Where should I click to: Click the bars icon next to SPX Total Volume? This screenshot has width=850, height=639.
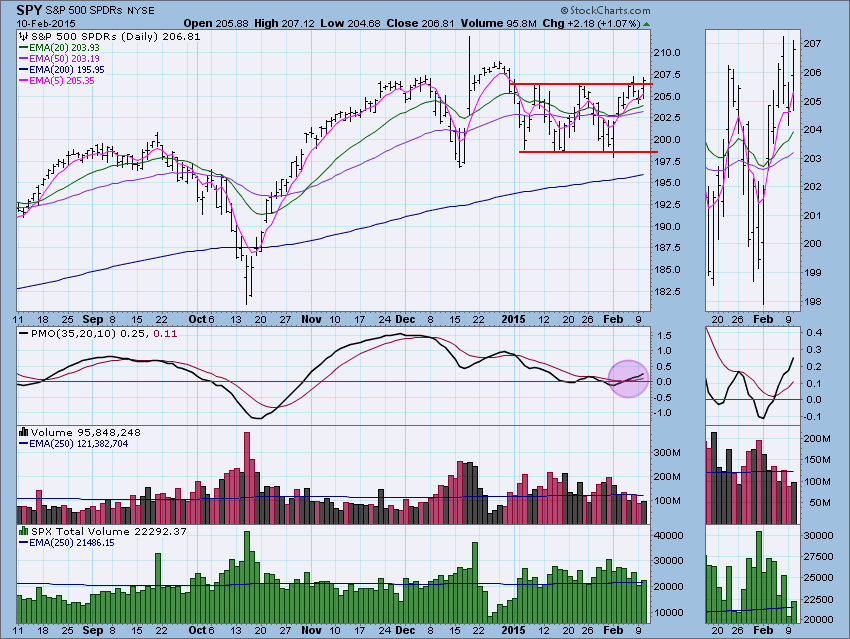click(23, 531)
